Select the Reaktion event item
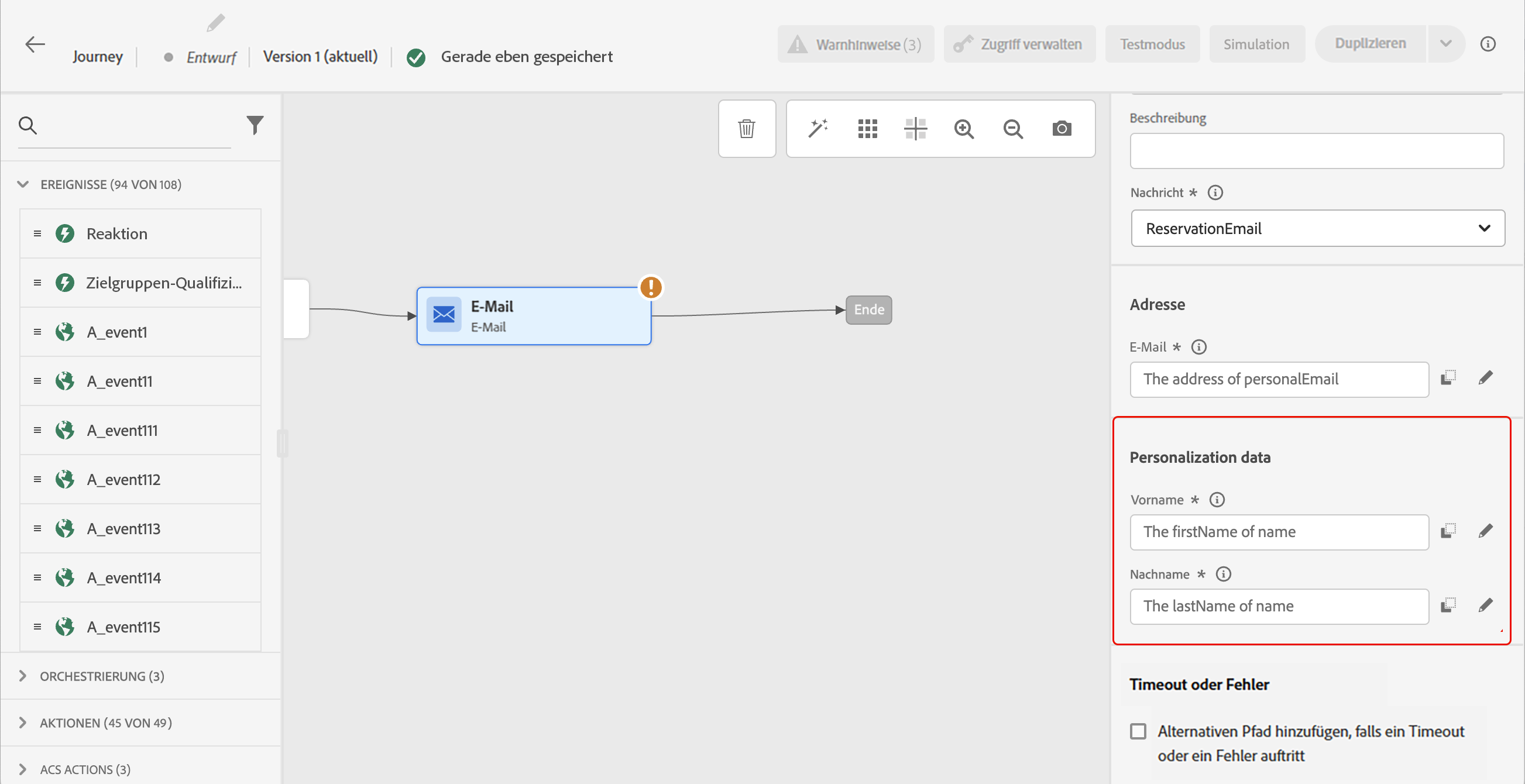 (x=140, y=233)
